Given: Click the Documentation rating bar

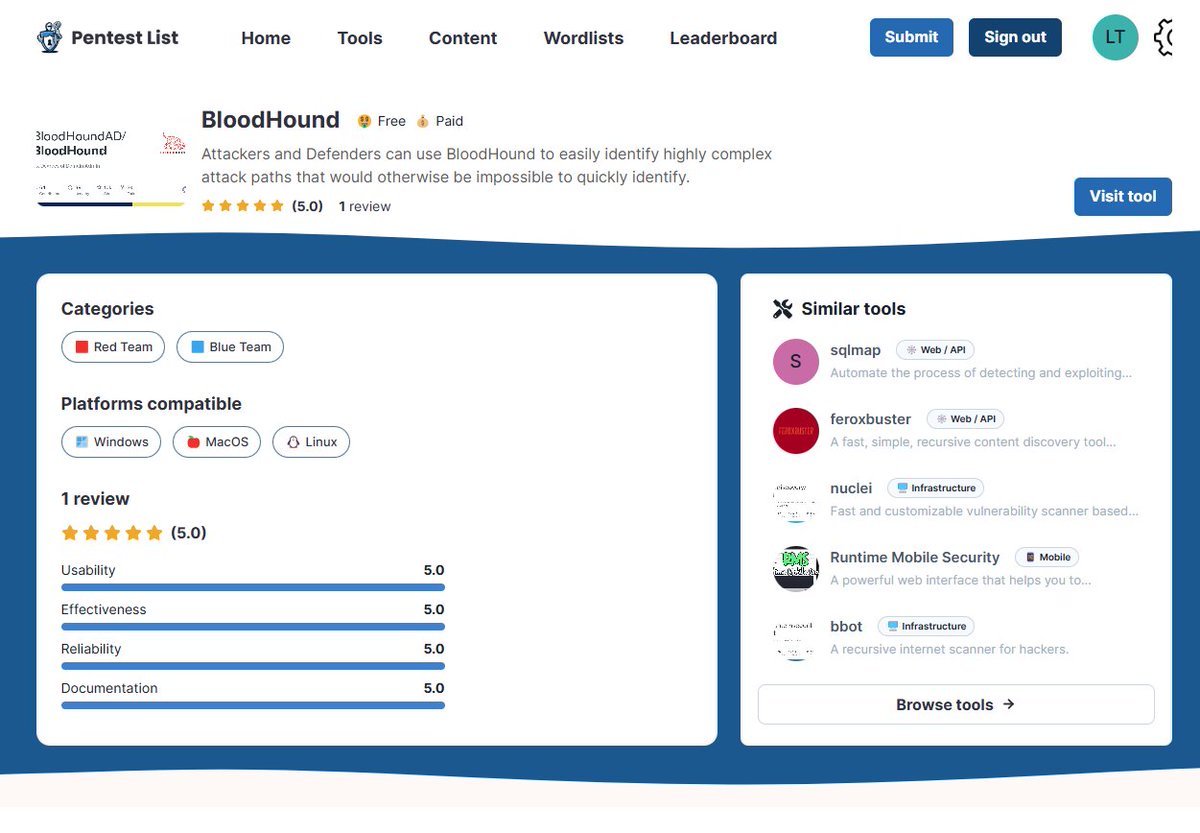Looking at the screenshot, I should pos(253,705).
